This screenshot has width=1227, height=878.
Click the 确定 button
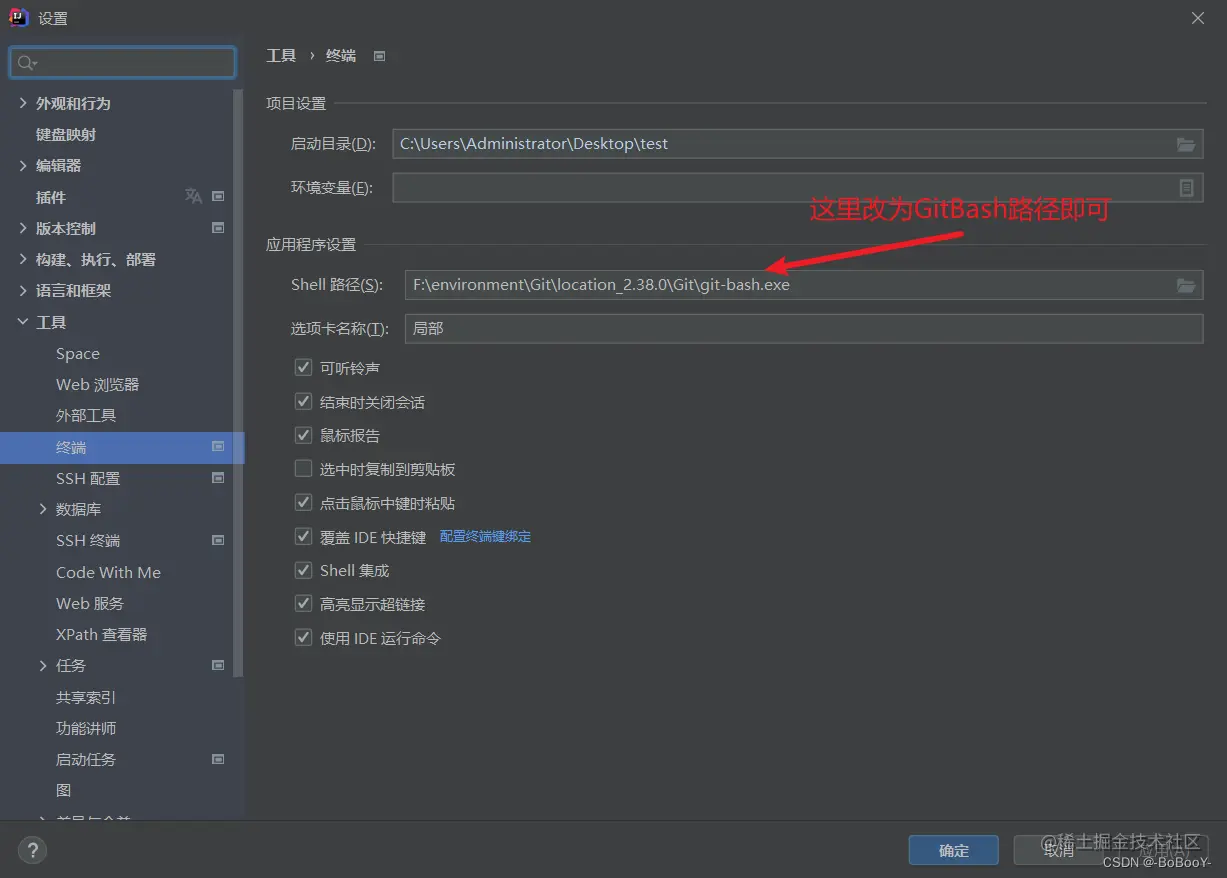pyautogui.click(x=954, y=850)
